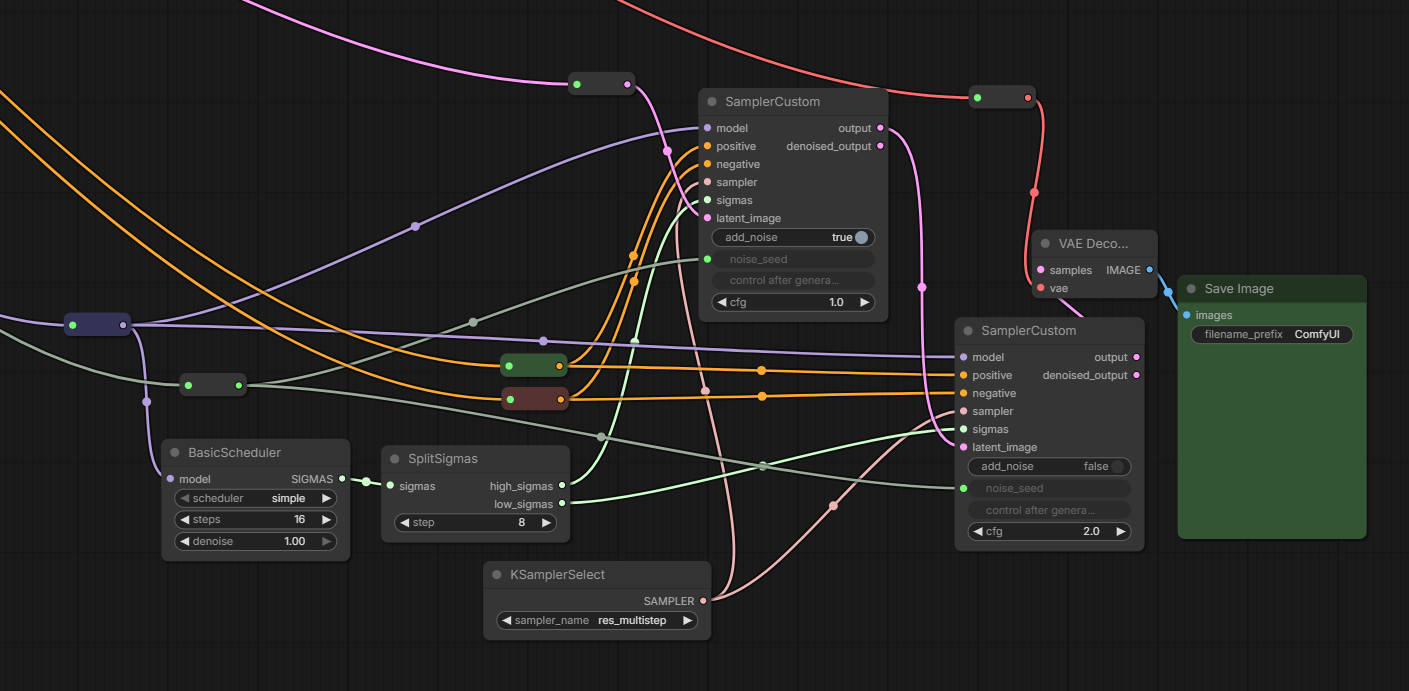Viewport: 1409px width, 691px height.
Task: Increase cfg value of 1.0
Action: [864, 301]
